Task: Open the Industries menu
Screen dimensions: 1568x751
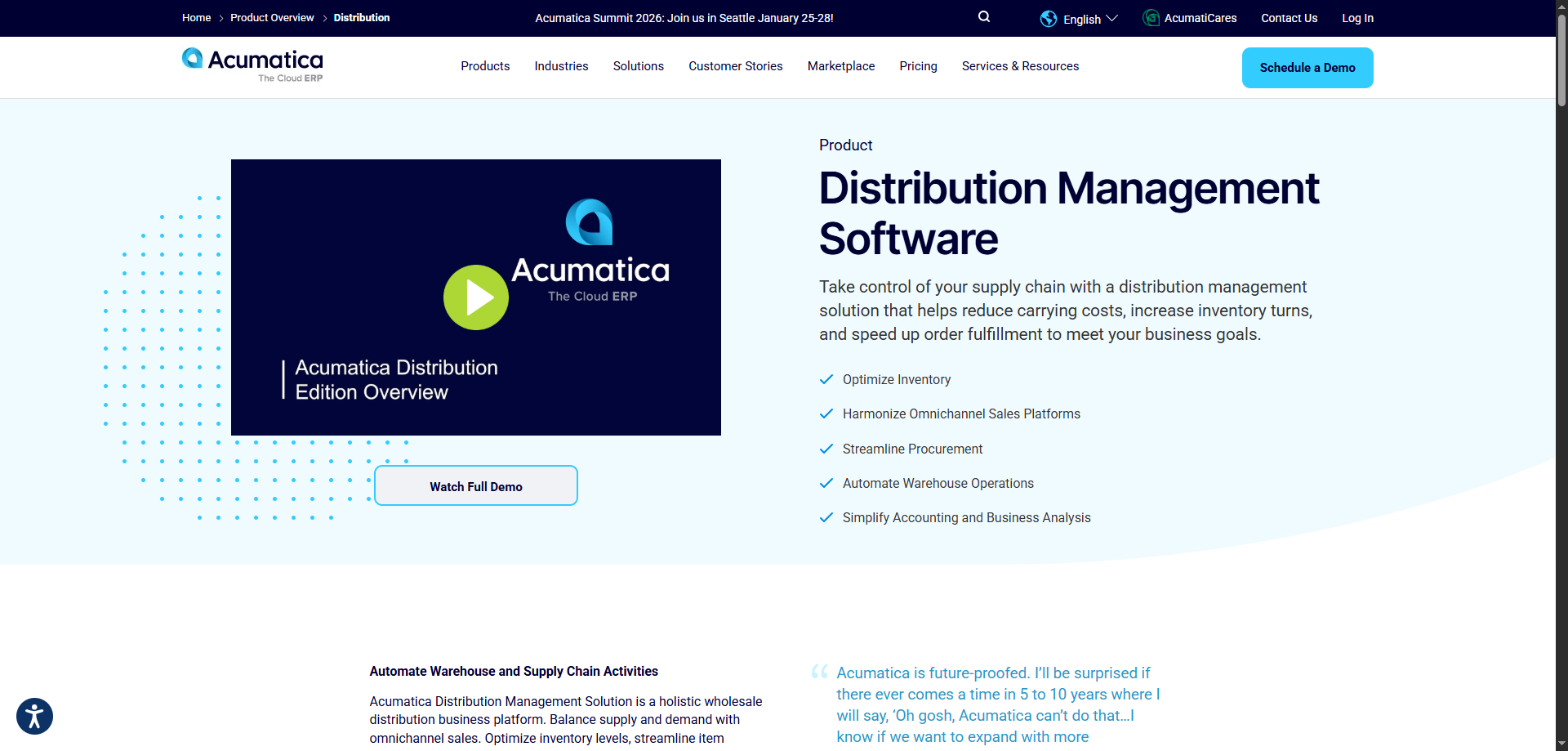Action: point(561,66)
